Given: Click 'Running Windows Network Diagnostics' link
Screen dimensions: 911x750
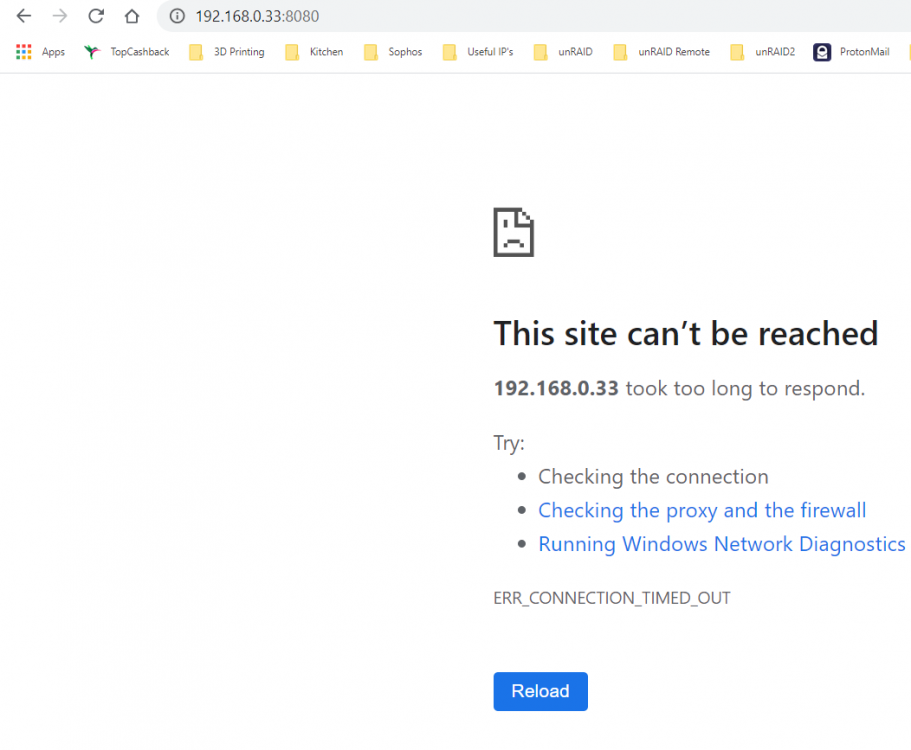Looking at the screenshot, I should tap(722, 544).
